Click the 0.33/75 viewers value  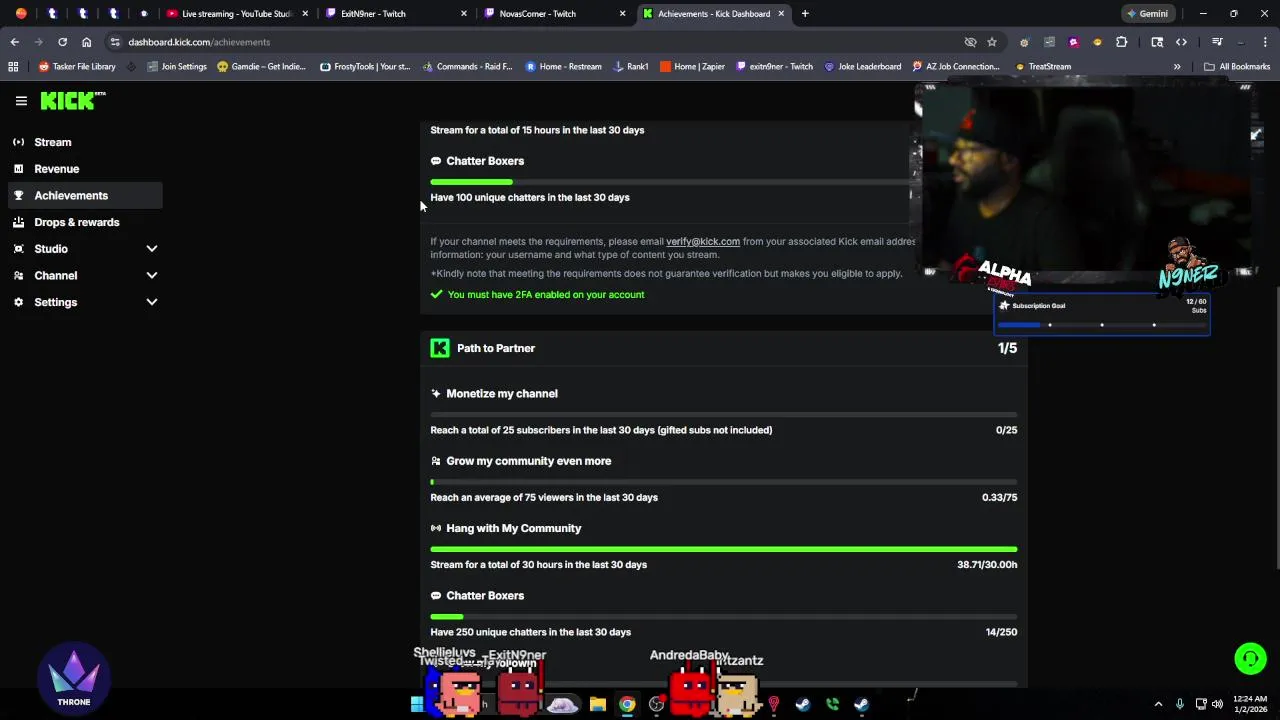coord(999,497)
